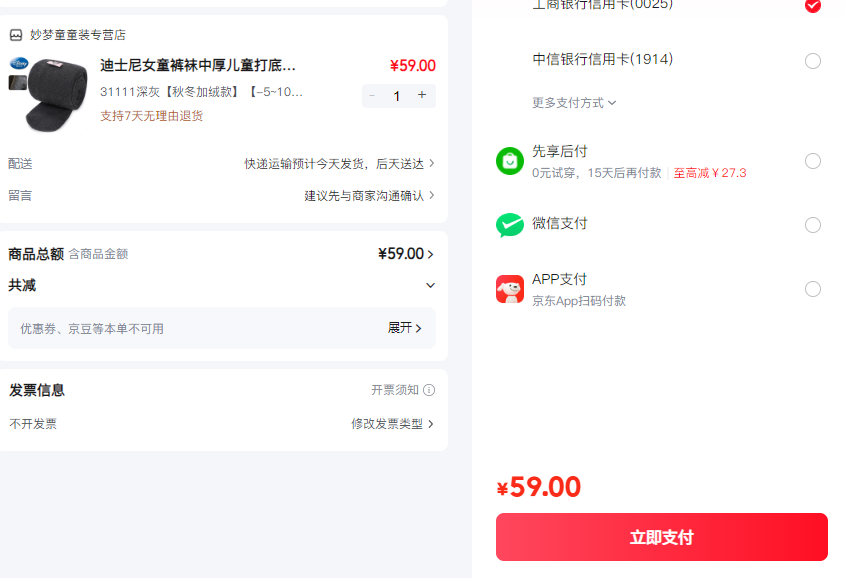
Task: Collapse the 共减 discount section
Action: click(430, 285)
